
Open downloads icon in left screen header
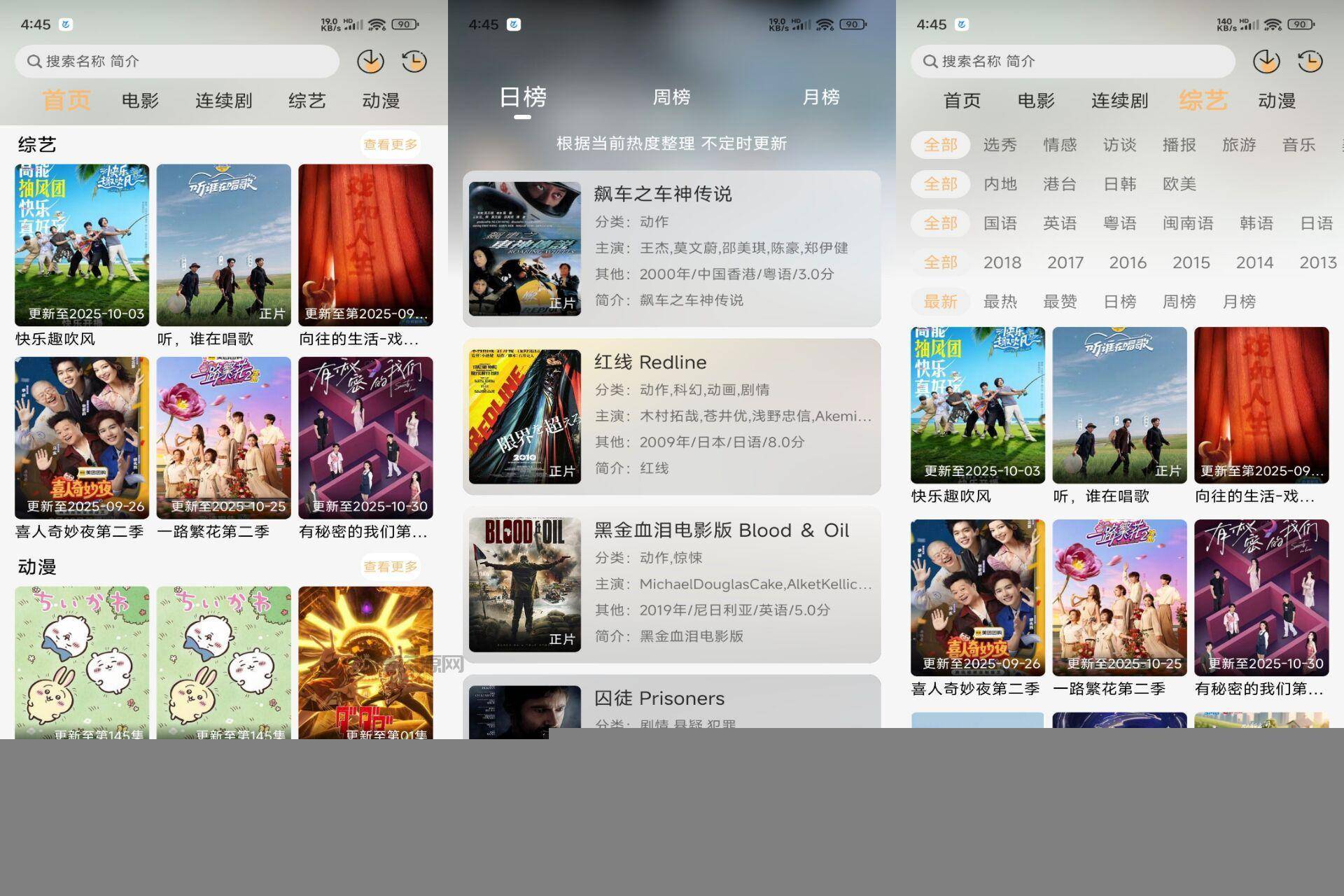click(x=370, y=62)
